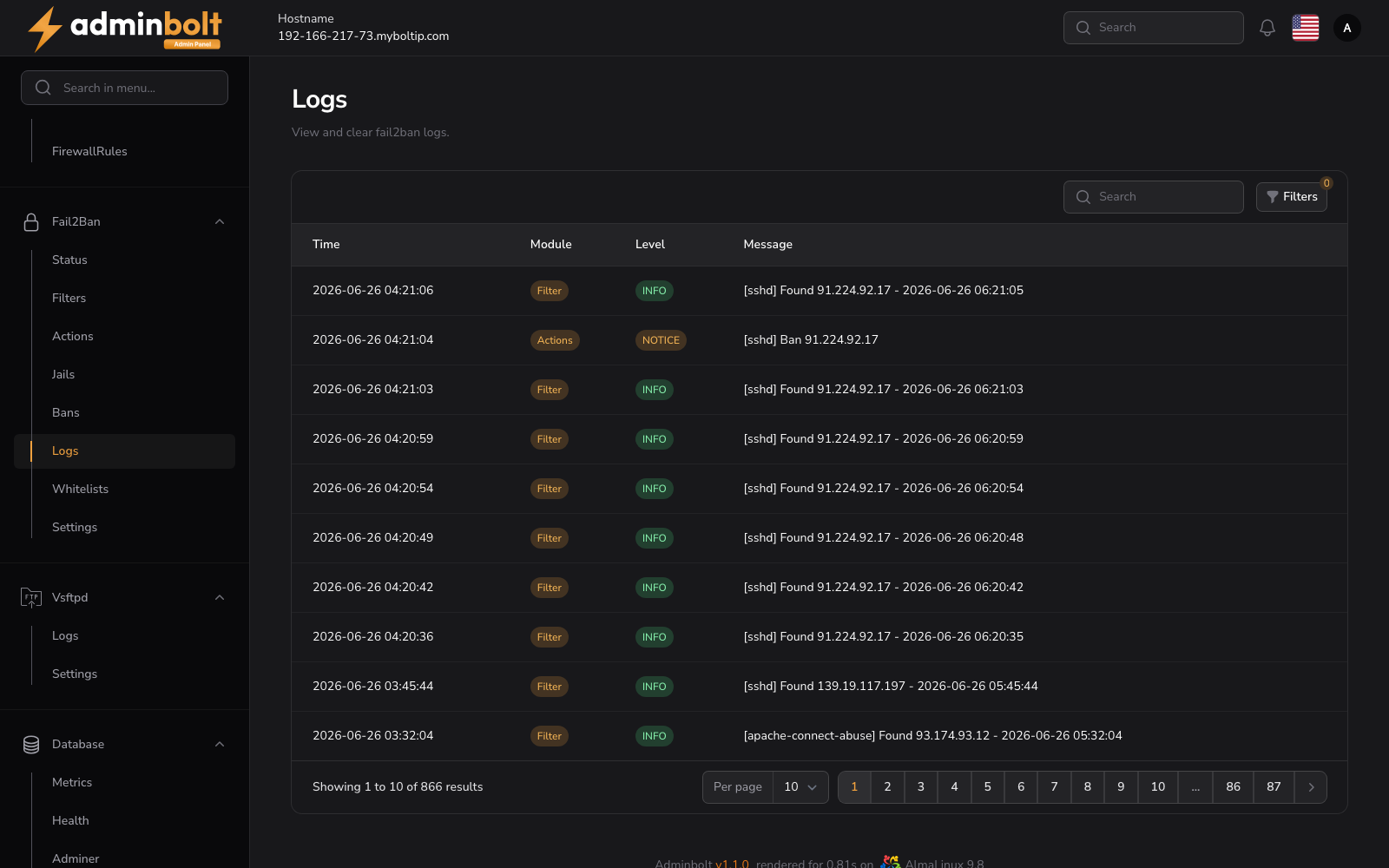The height and width of the screenshot is (868, 1389).
Task: Click Filter badge in 03:45:44 row
Action: pyautogui.click(x=550, y=687)
